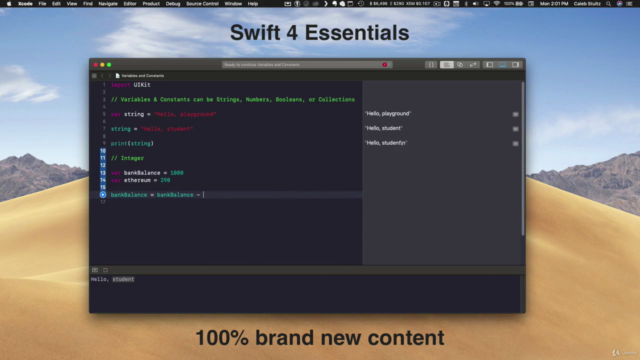
Task: Click the stop execution square button
Action: tap(105, 270)
